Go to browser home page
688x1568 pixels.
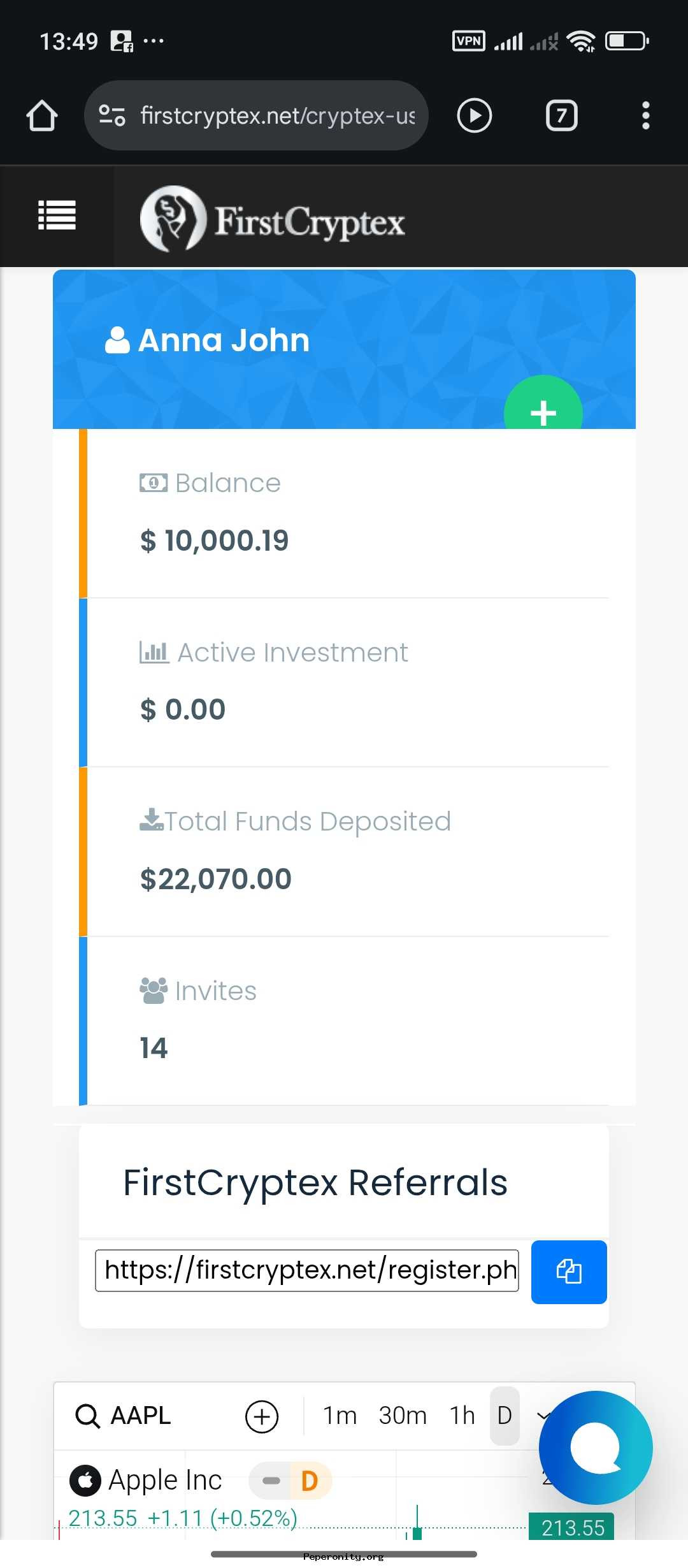click(42, 115)
